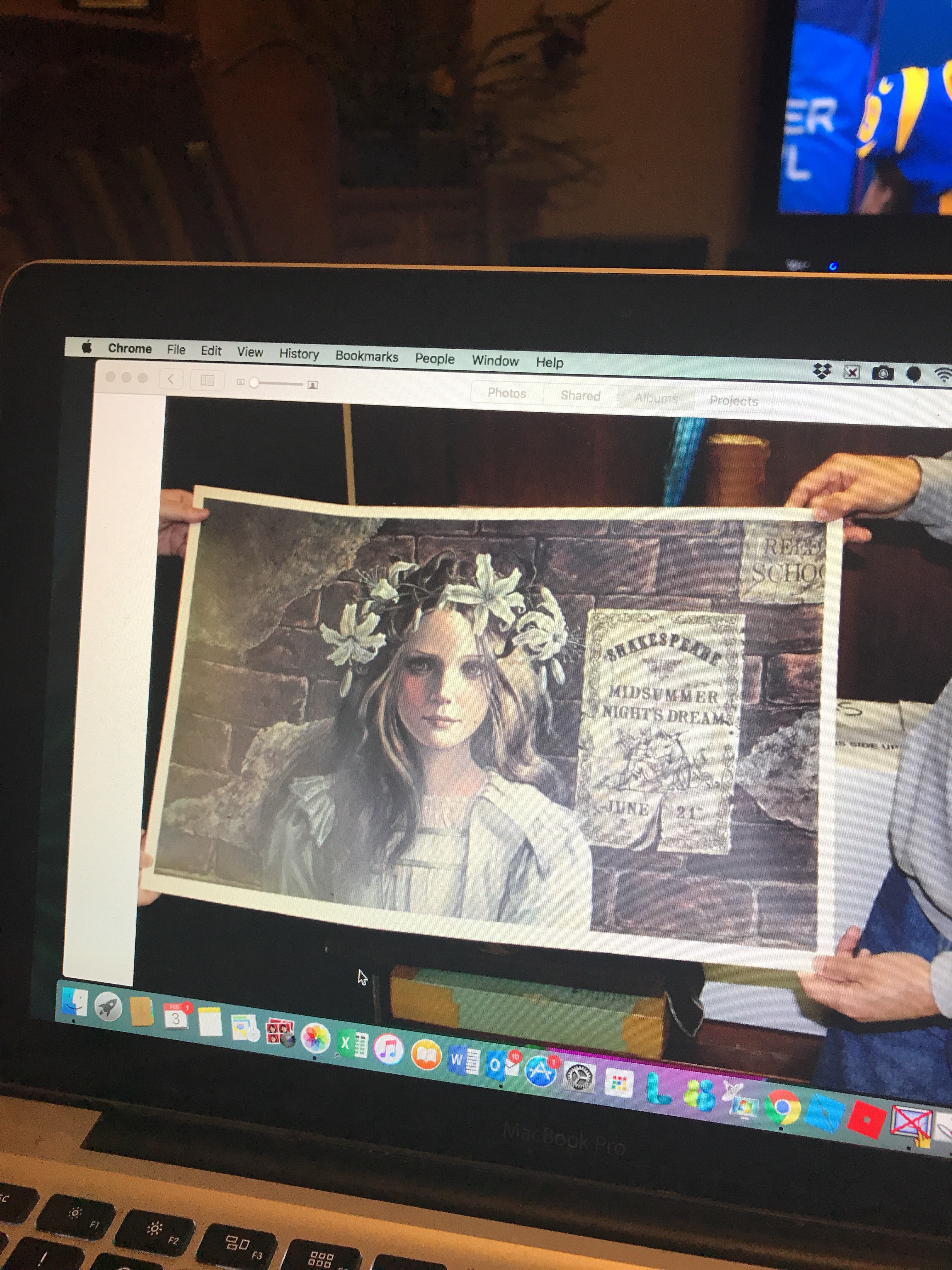Image resolution: width=952 pixels, height=1270 pixels.
Task: Click the crossed-box menu bar icon
Action: click(852, 373)
